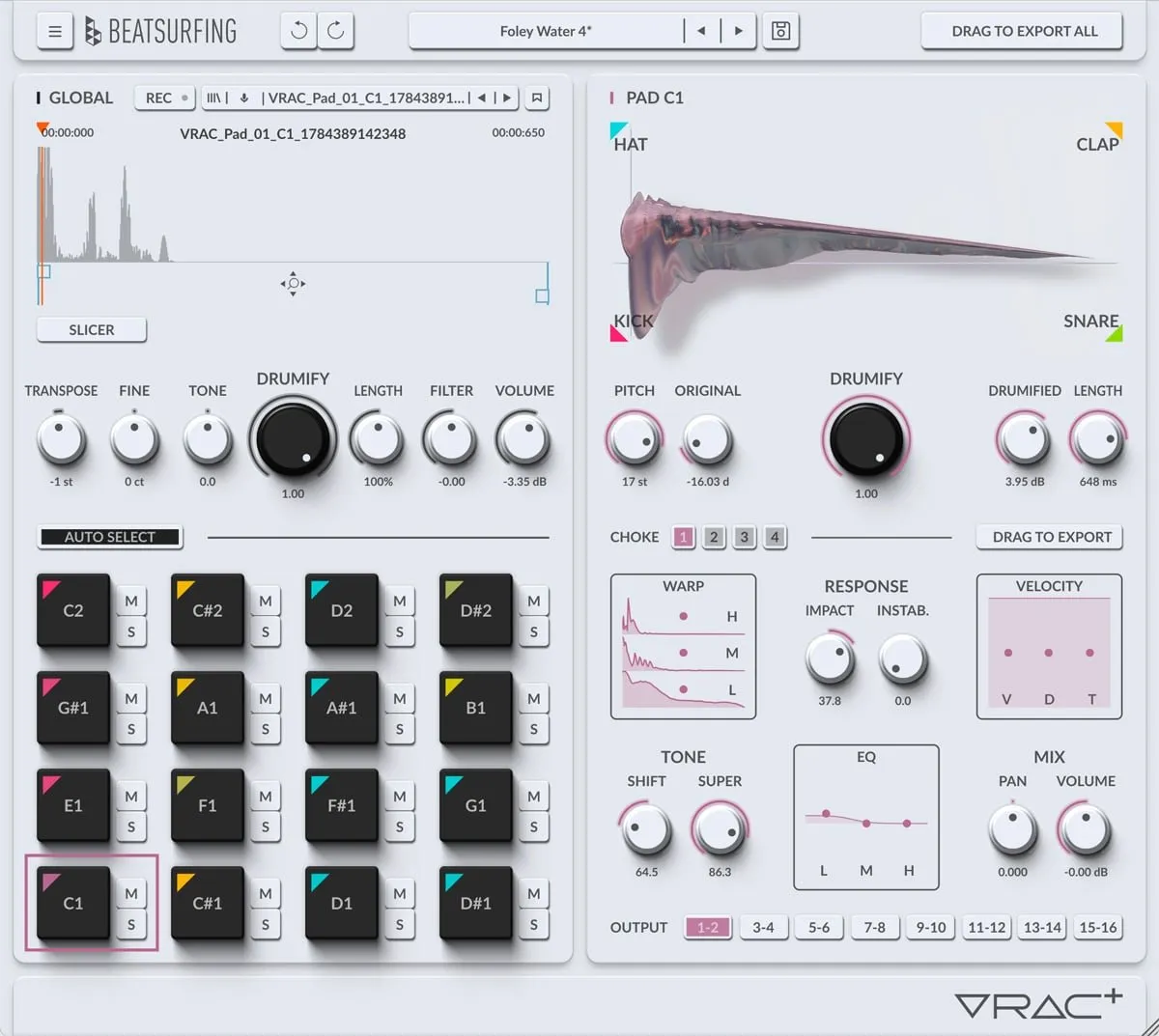1159x1036 pixels.
Task: Load previous preset with left arrow
Action: pyautogui.click(x=701, y=31)
